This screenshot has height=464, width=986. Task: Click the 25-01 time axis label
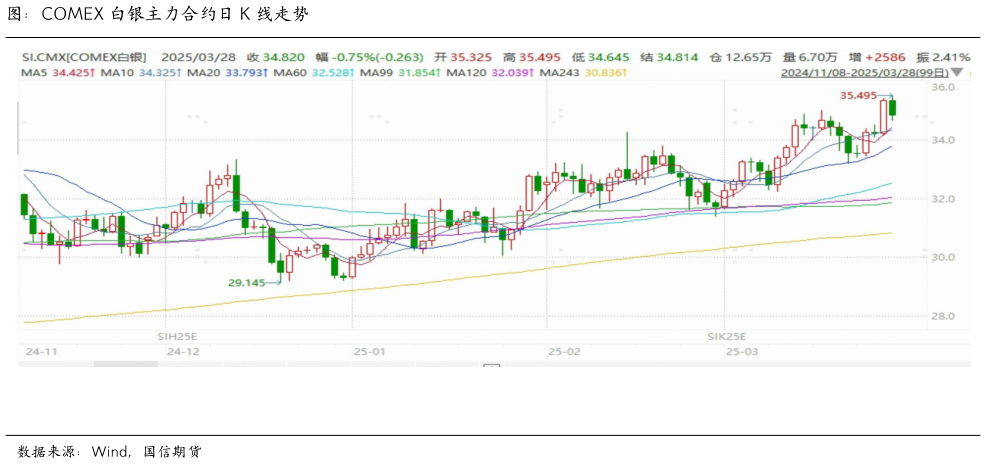[368, 351]
